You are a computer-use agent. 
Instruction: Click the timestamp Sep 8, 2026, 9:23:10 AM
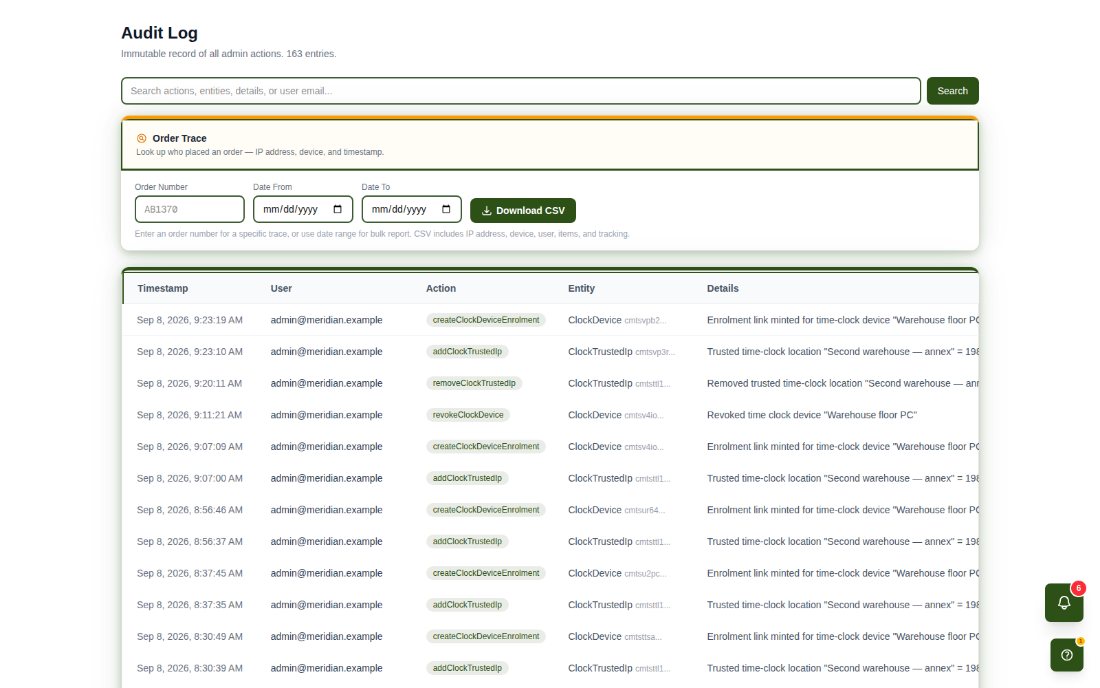point(189,351)
